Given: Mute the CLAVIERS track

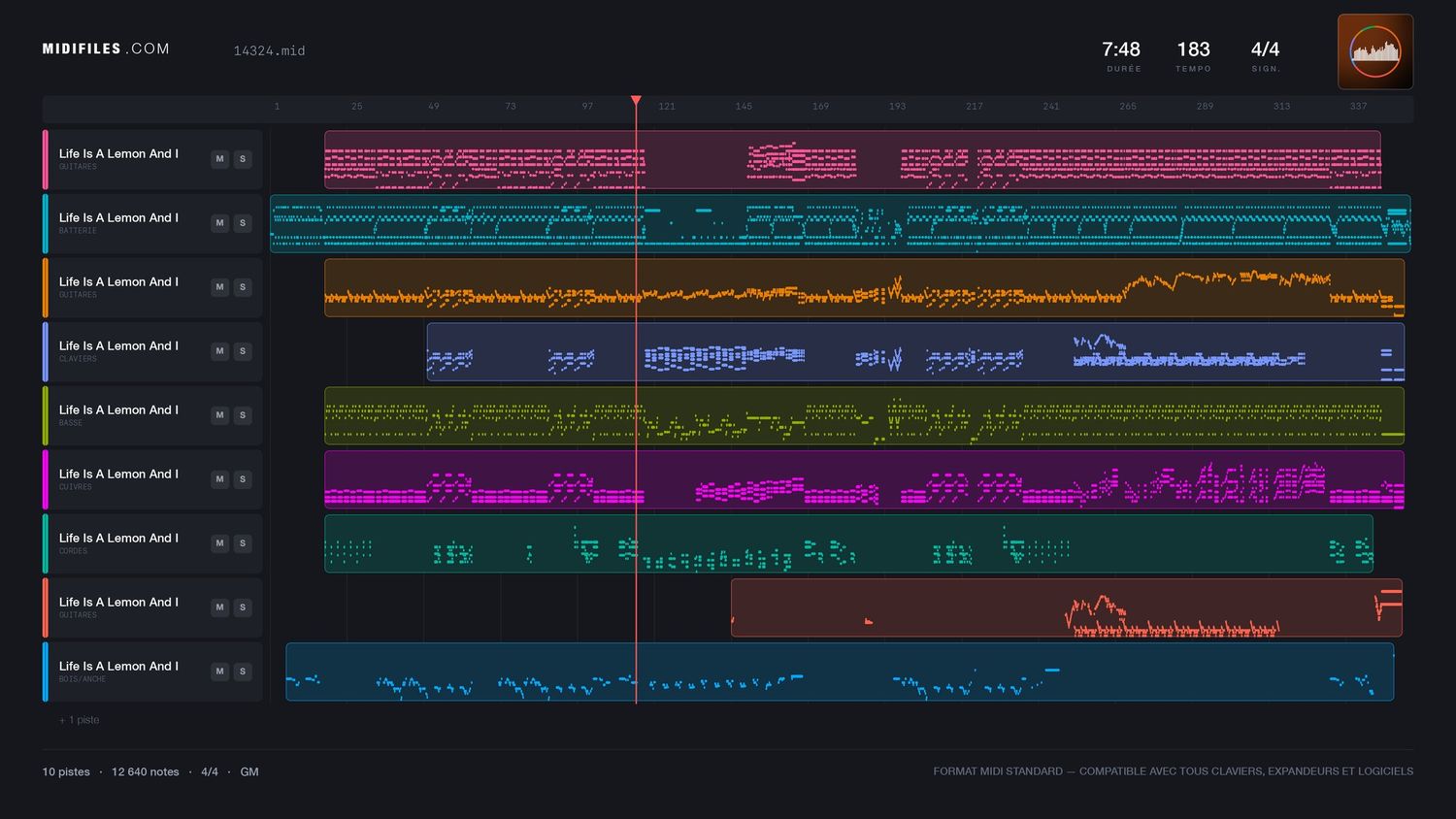Looking at the screenshot, I should (220, 351).
